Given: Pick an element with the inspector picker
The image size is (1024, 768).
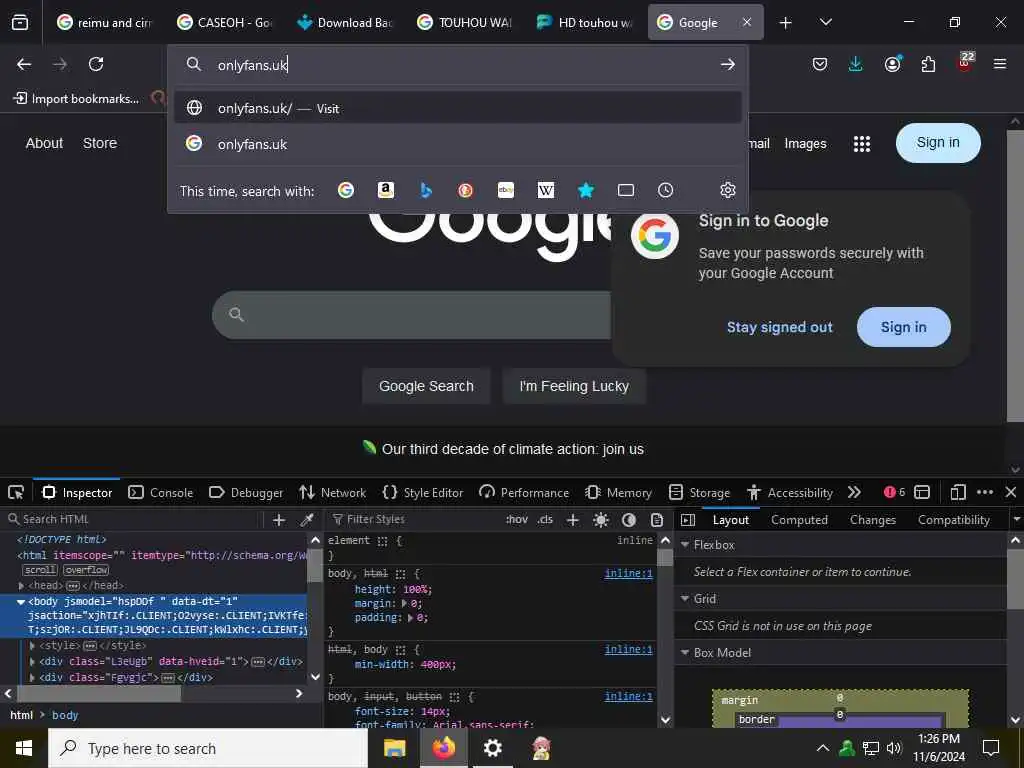Looking at the screenshot, I should coord(16,492).
